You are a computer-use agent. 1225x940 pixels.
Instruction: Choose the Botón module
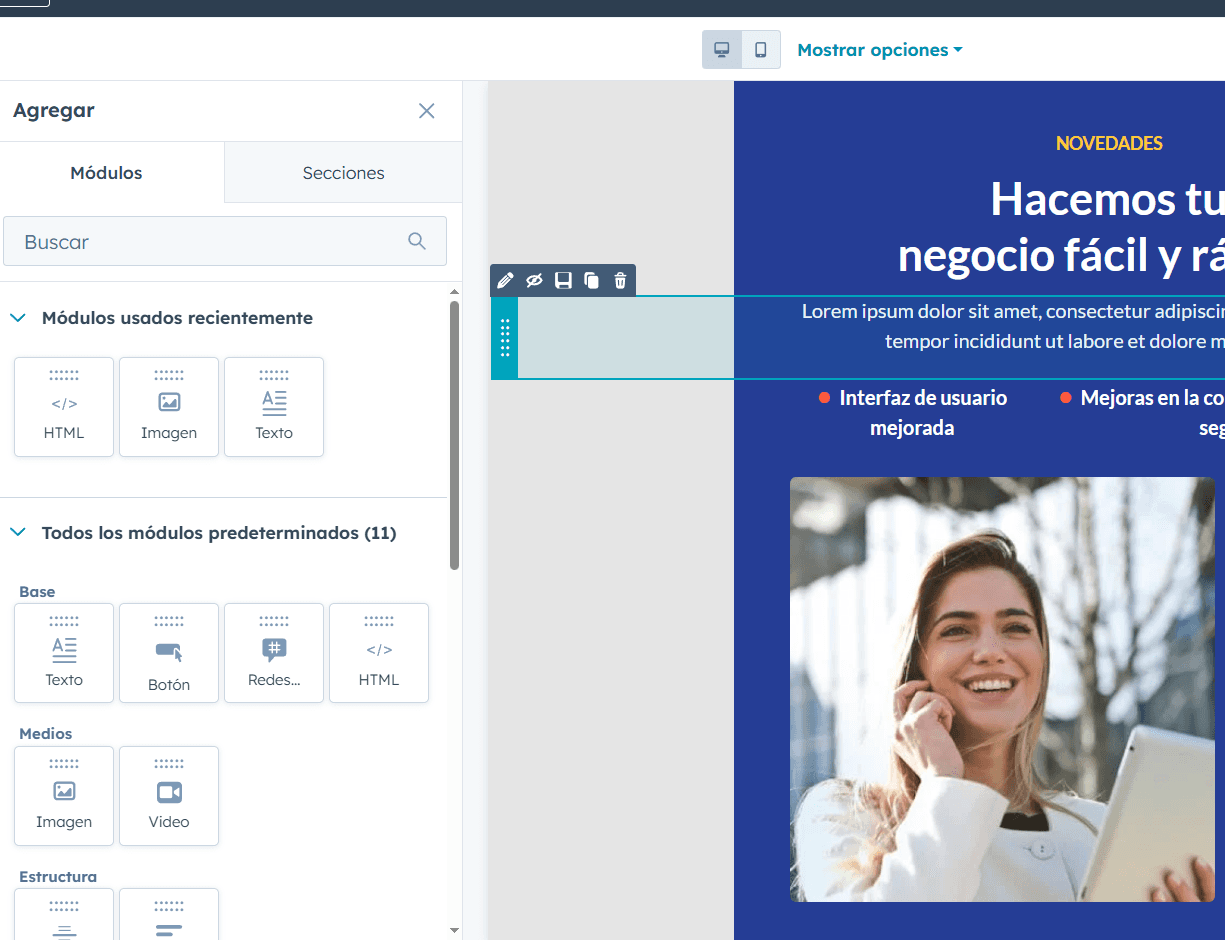click(x=169, y=653)
